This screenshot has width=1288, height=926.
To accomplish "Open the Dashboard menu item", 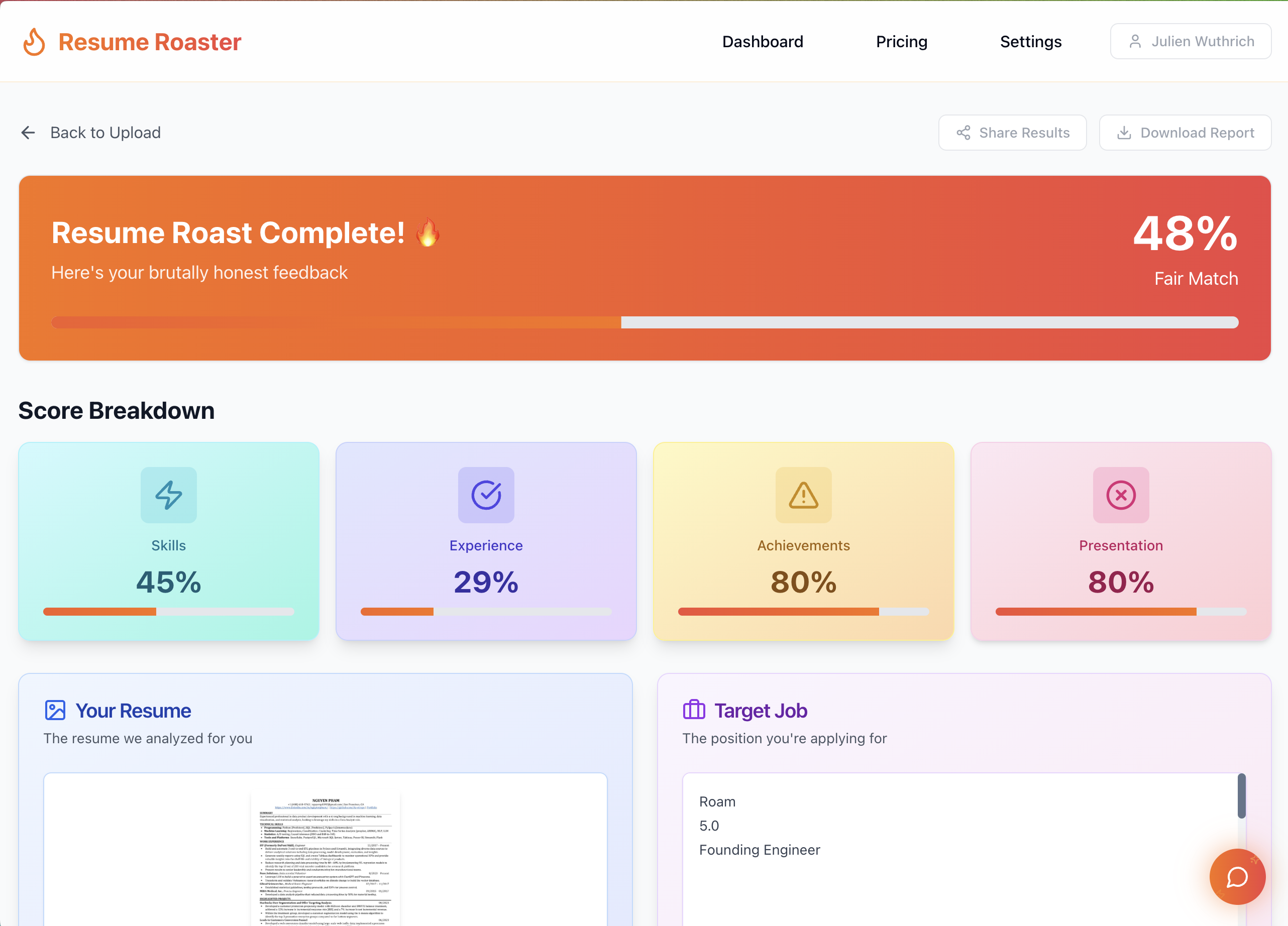I will pyautogui.click(x=762, y=42).
